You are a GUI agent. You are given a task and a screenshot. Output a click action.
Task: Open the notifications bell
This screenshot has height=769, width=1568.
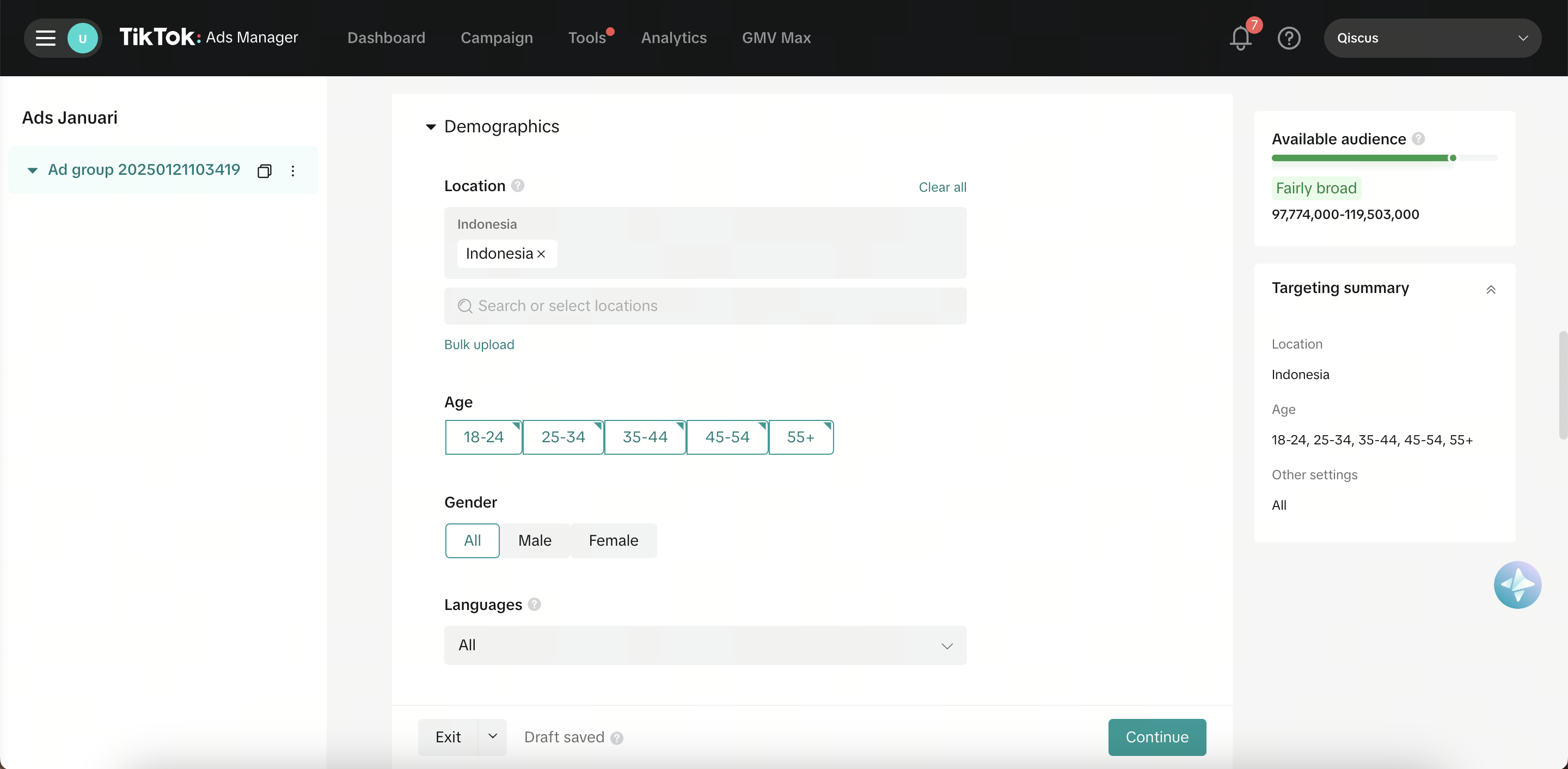(1240, 38)
